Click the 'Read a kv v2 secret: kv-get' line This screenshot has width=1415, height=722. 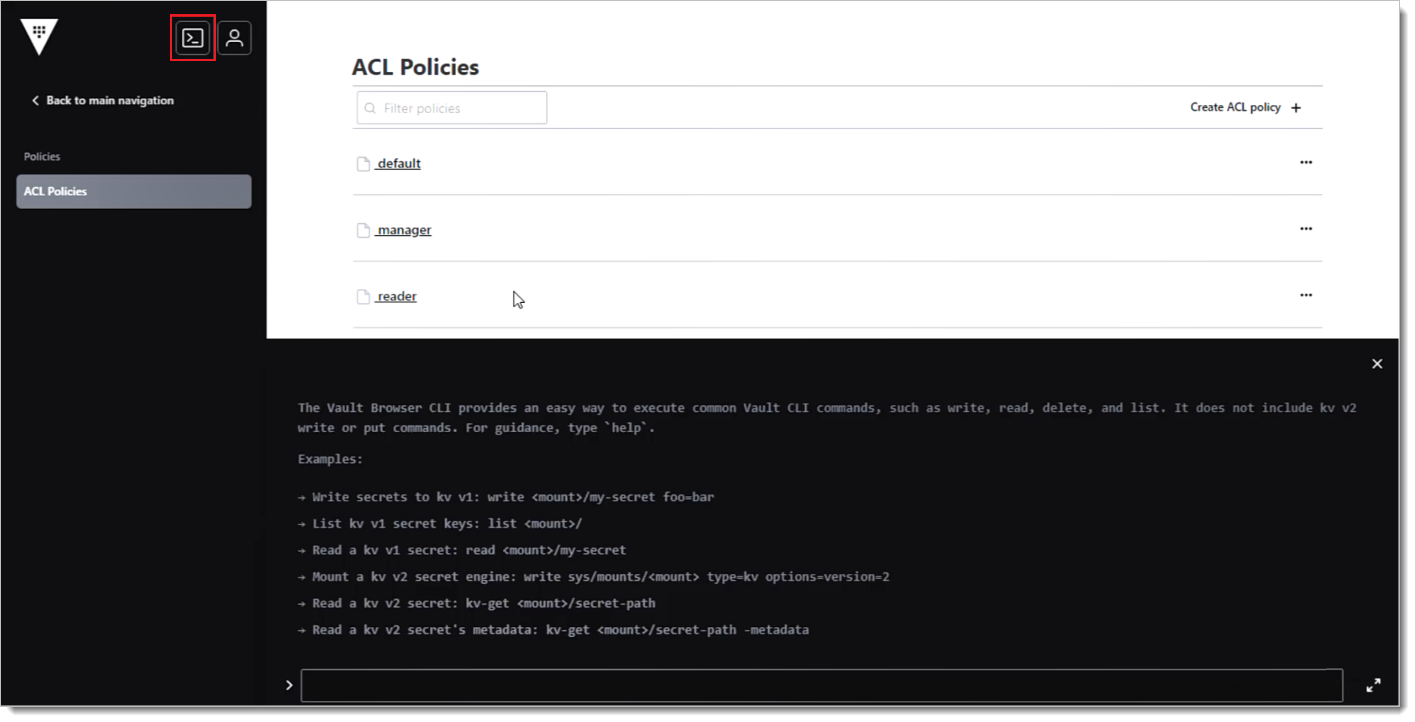pyautogui.click(x=477, y=603)
